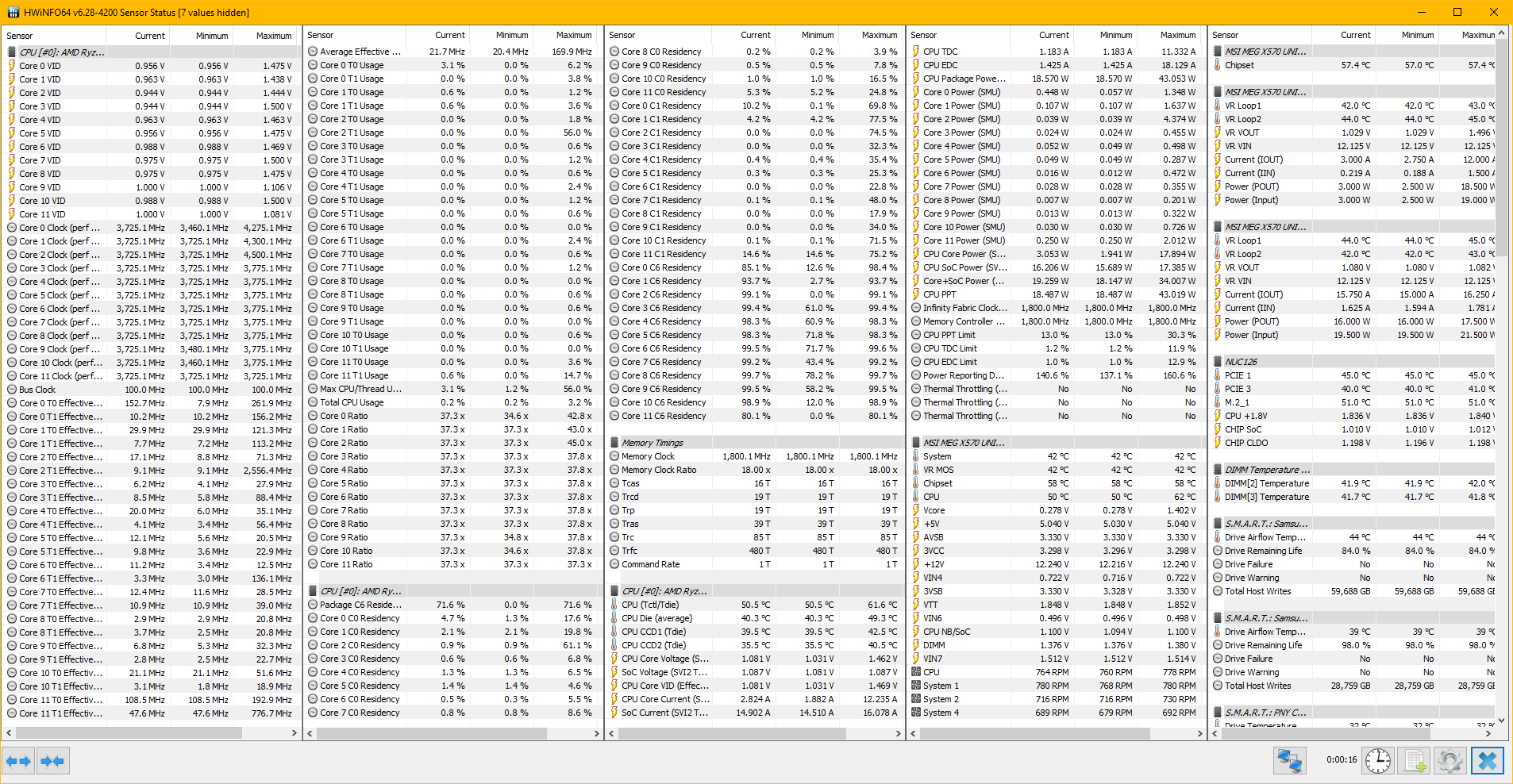Screen dimensions: 1513x784
Task: Select the Core 11 T1 Effective row
Action: 151,713
